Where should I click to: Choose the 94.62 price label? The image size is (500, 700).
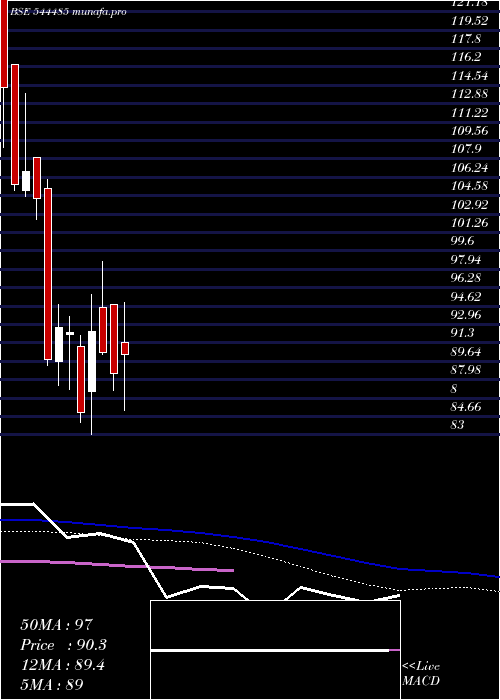pos(466,296)
